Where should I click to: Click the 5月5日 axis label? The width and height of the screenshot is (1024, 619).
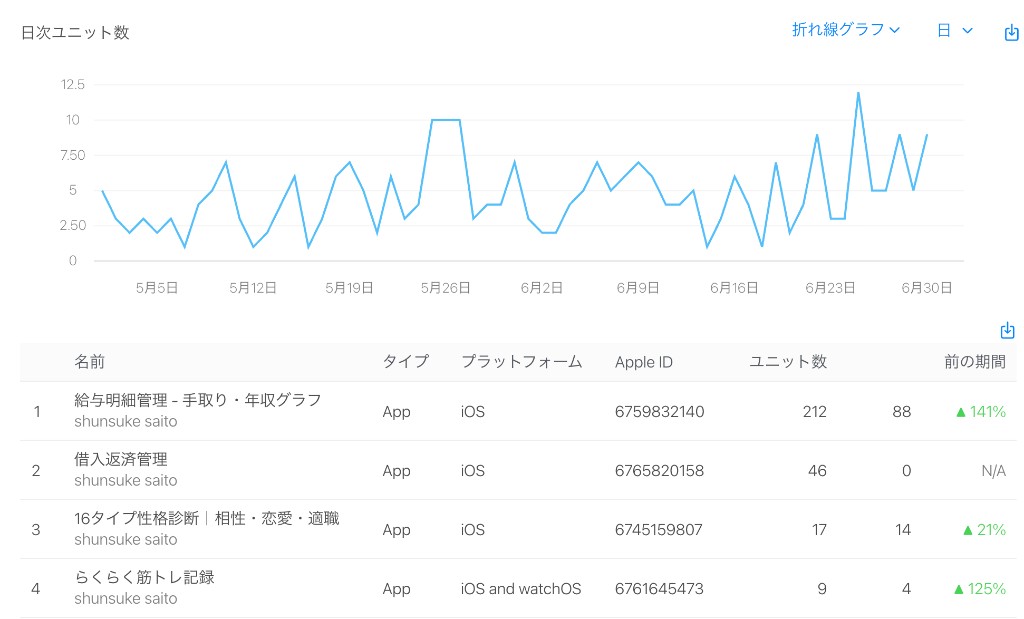pos(157,288)
